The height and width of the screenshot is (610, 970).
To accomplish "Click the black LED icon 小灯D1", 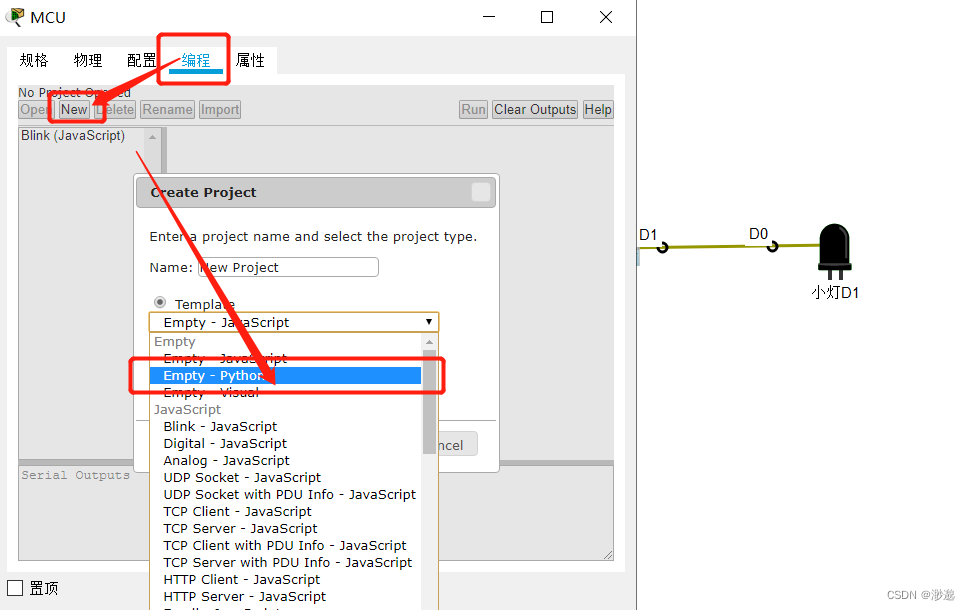I will (835, 251).
